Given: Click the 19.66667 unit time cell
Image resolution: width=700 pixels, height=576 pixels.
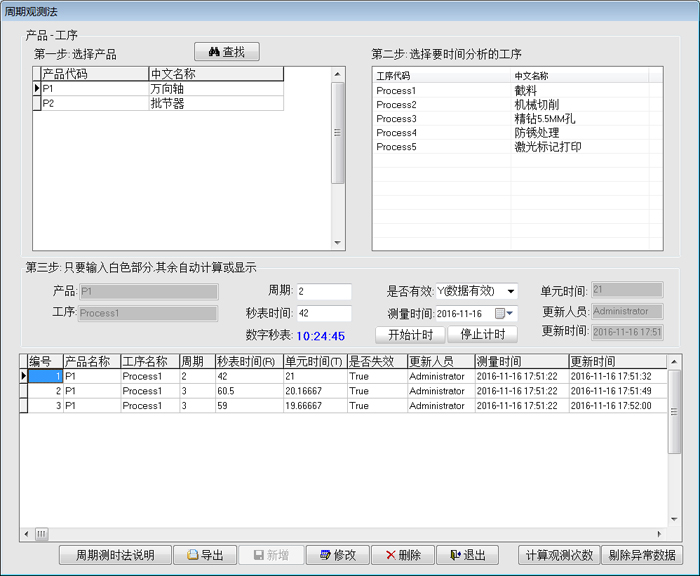Looking at the screenshot, I should pyautogui.click(x=315, y=405).
